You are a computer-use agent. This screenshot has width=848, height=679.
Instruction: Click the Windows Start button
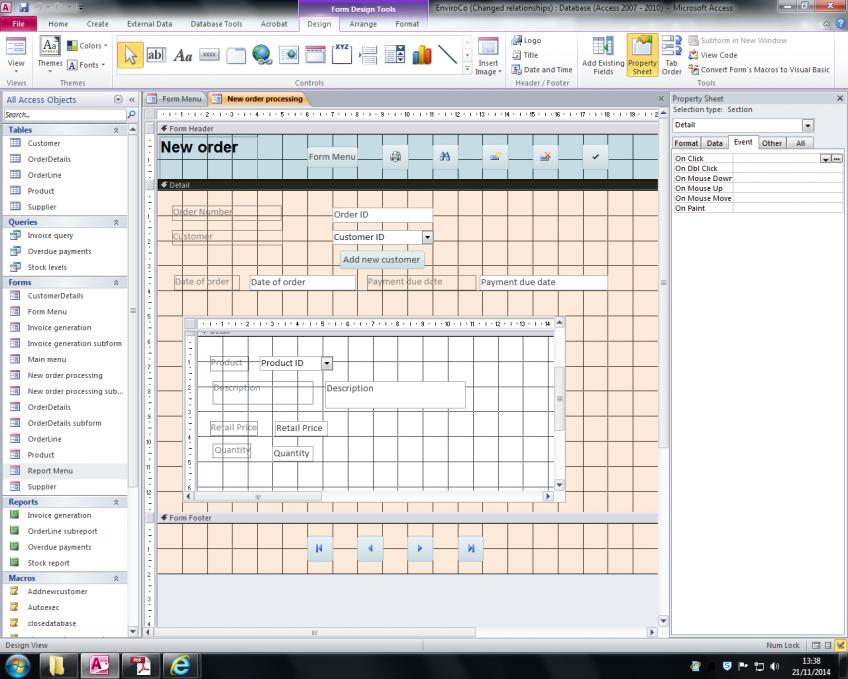17,665
